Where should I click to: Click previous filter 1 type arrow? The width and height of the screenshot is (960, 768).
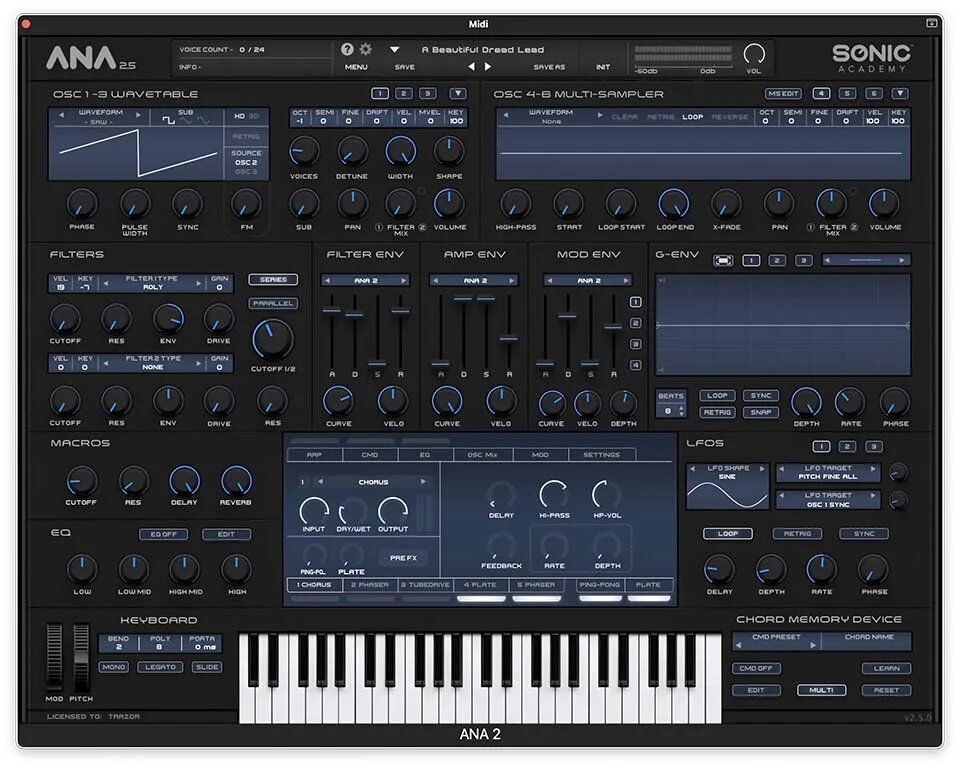[105, 283]
